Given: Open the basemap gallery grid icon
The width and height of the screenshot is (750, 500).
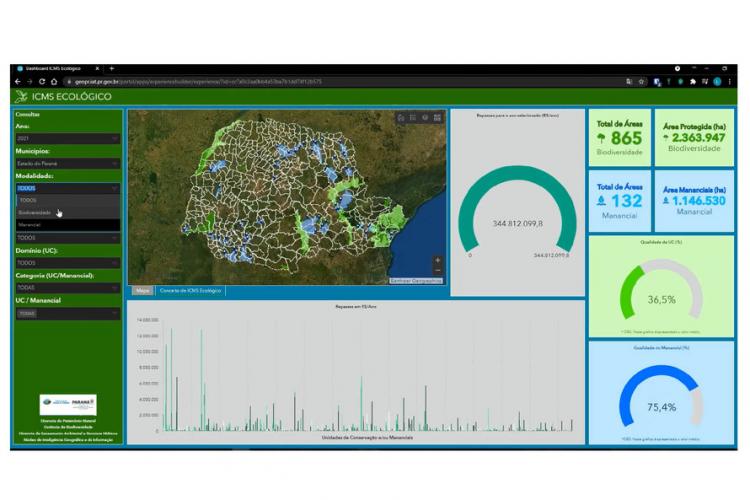Looking at the screenshot, I should coord(438,117).
